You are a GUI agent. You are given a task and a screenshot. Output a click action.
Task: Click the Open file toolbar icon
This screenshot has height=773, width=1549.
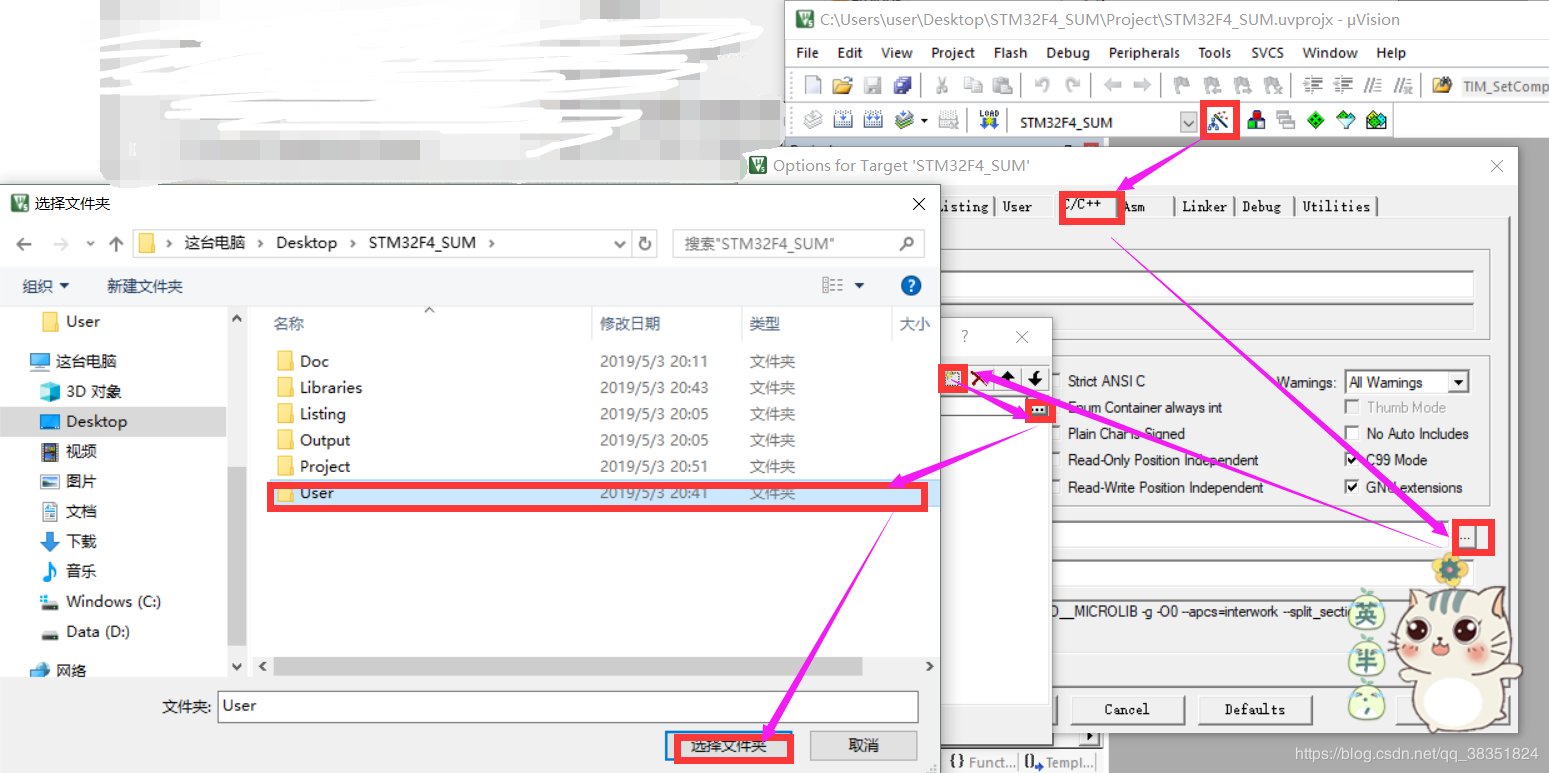[842, 85]
